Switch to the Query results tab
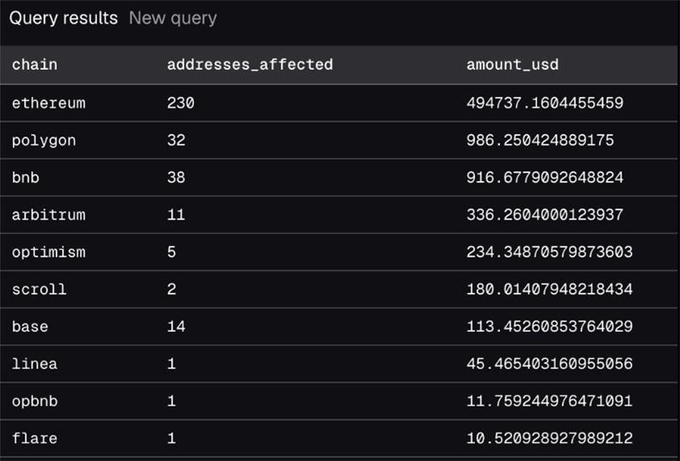The height and width of the screenshot is (461, 680). pos(63,18)
